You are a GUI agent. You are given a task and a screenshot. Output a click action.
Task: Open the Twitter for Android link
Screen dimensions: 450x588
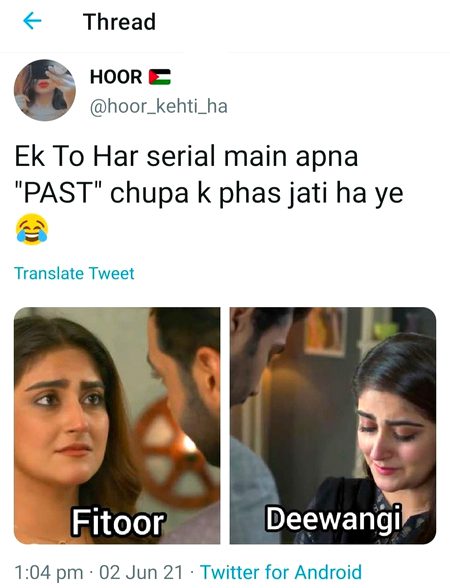coord(281,572)
